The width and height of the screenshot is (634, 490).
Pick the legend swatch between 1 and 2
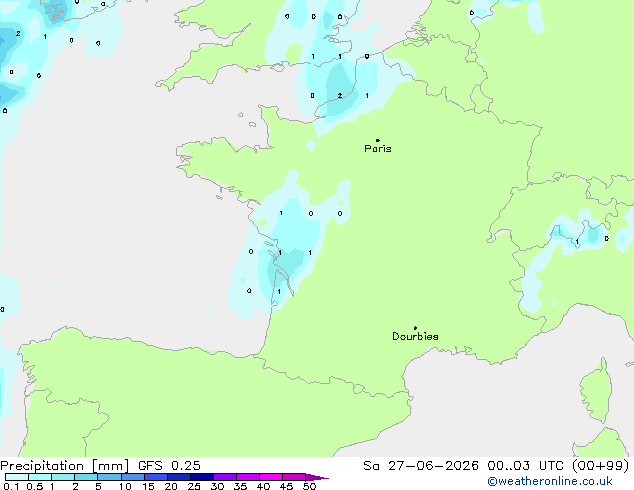63,477
